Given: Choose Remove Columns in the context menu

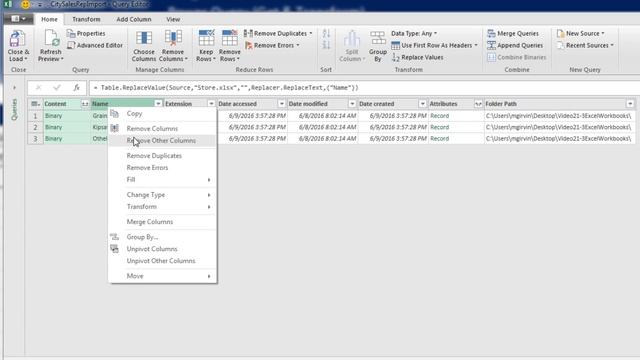Looking at the screenshot, I should 162,129.
